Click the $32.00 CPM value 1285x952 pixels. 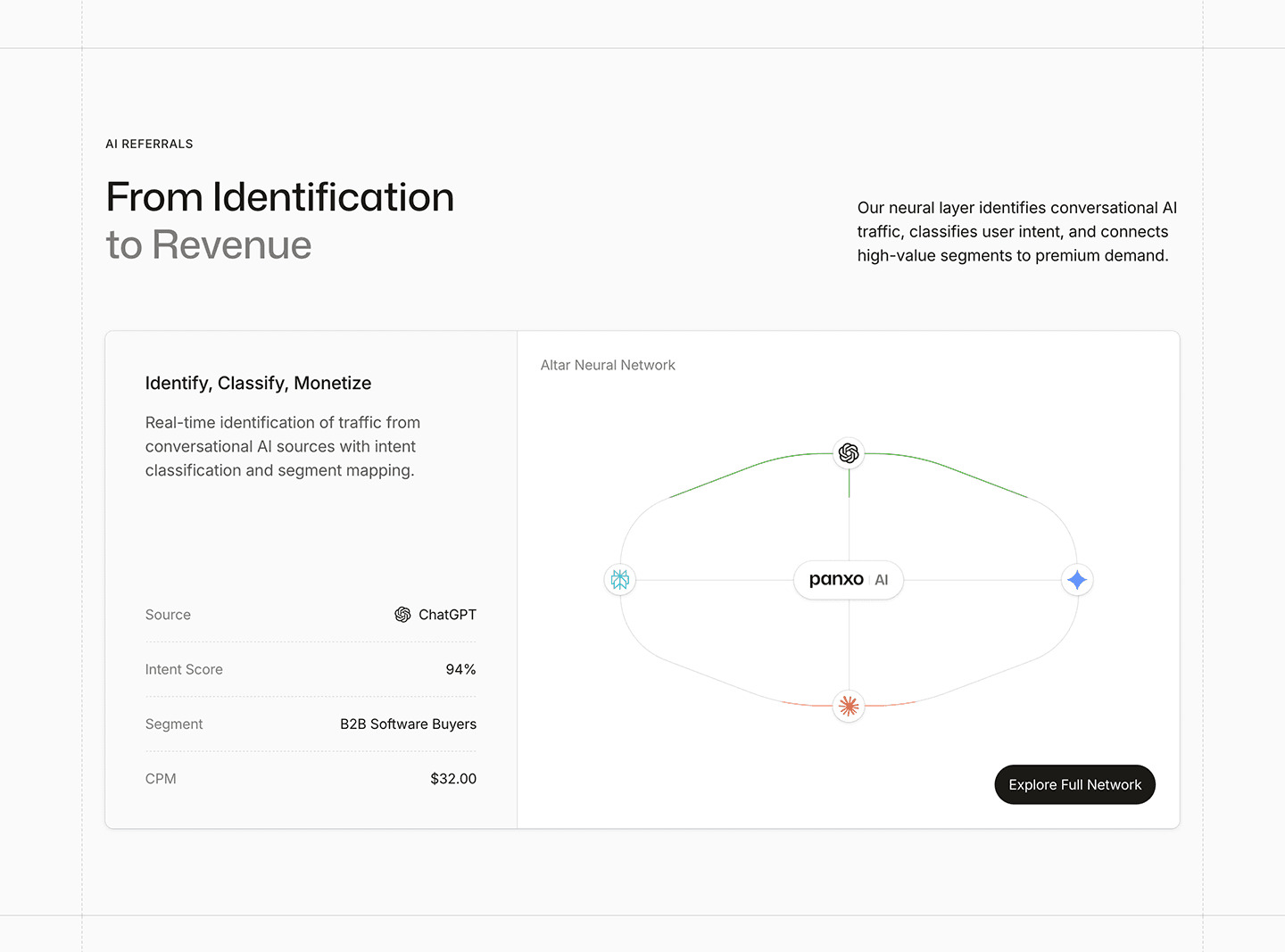tap(453, 778)
